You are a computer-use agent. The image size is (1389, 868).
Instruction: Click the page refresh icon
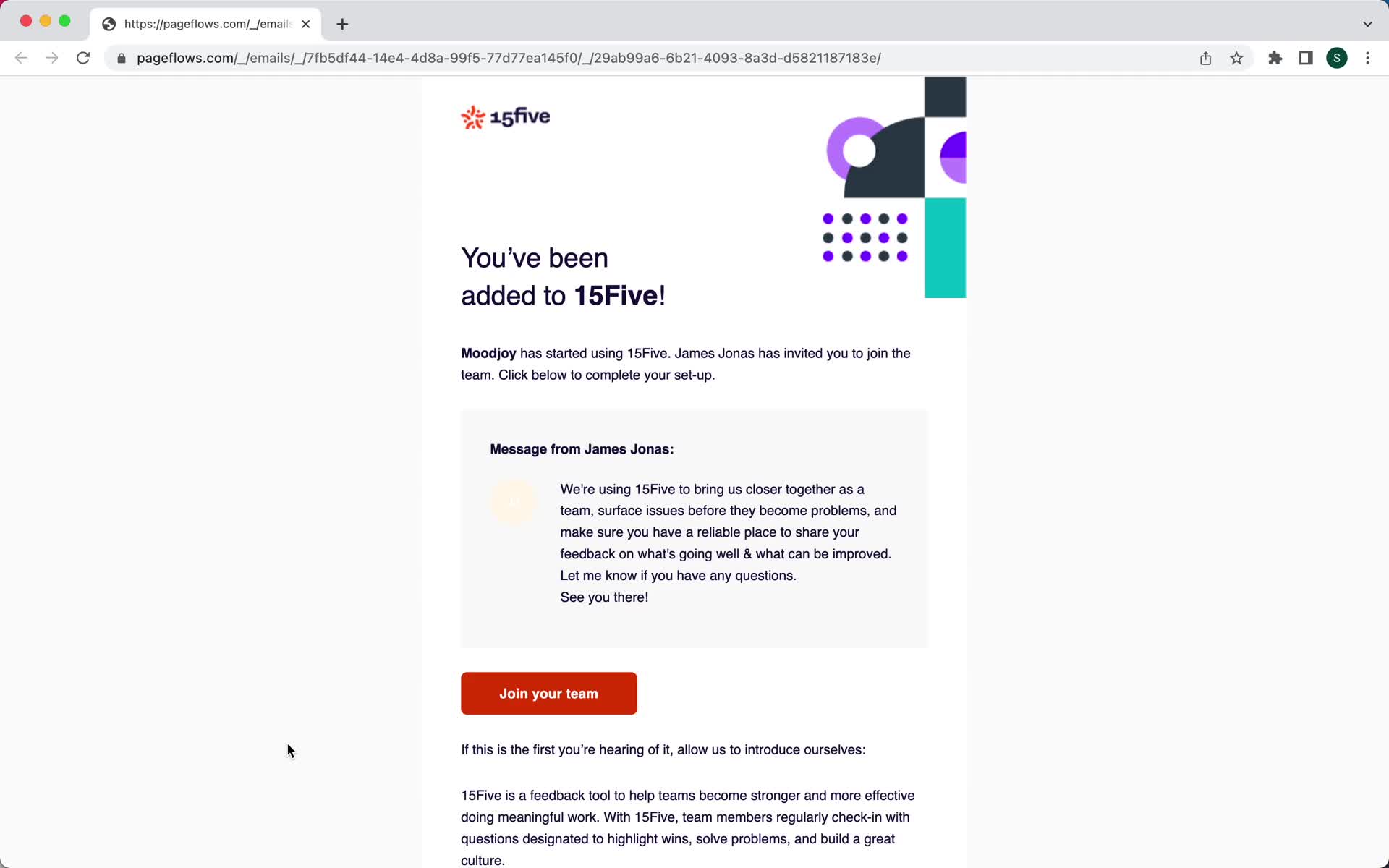pos(84,57)
